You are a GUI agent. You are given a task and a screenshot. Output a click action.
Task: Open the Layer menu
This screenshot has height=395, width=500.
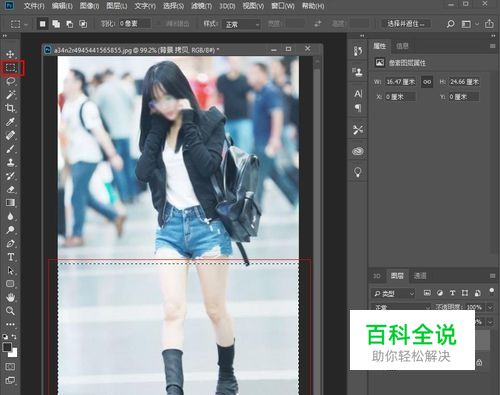(x=117, y=6)
